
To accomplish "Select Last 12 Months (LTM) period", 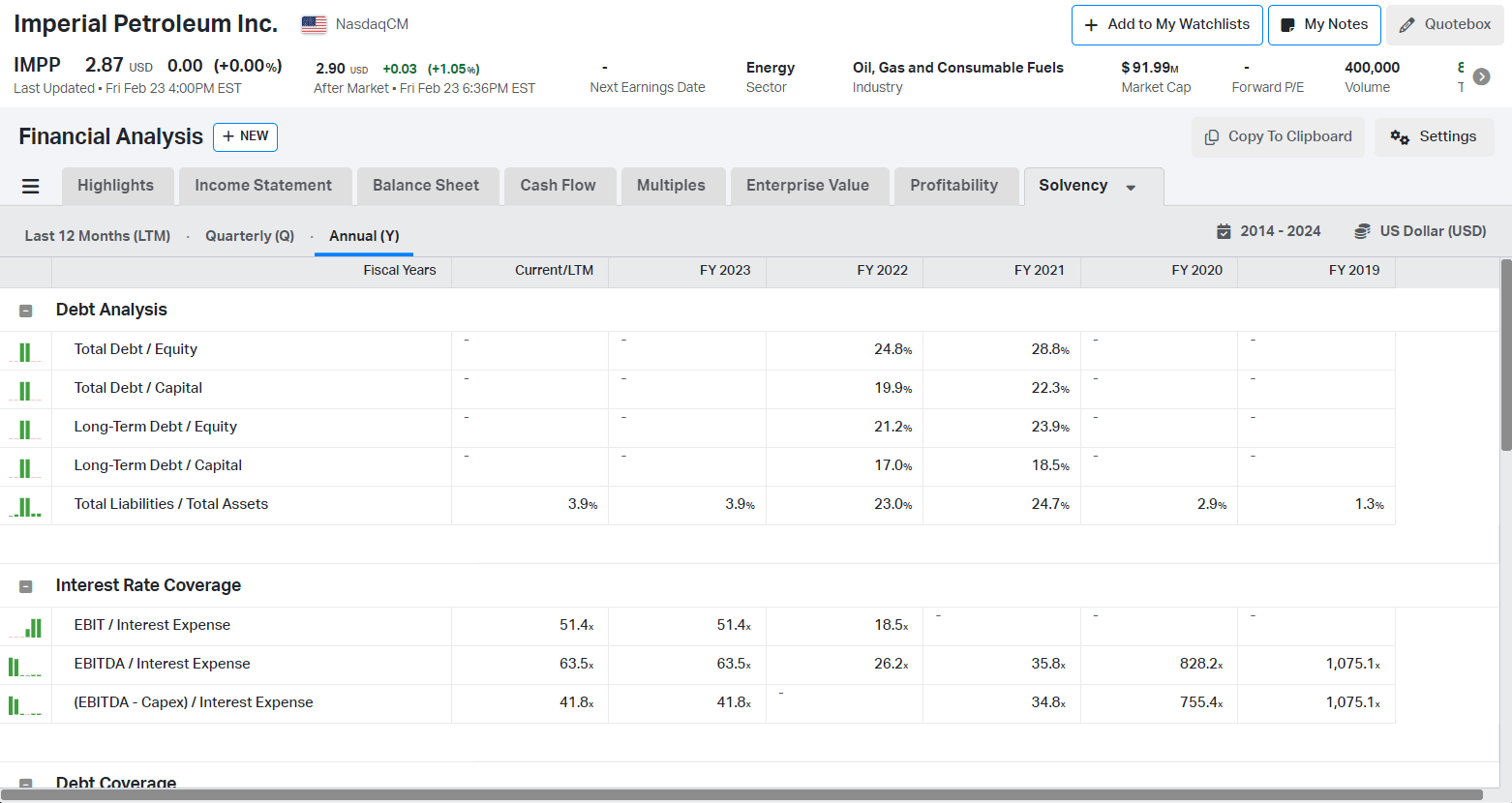I will [x=98, y=236].
